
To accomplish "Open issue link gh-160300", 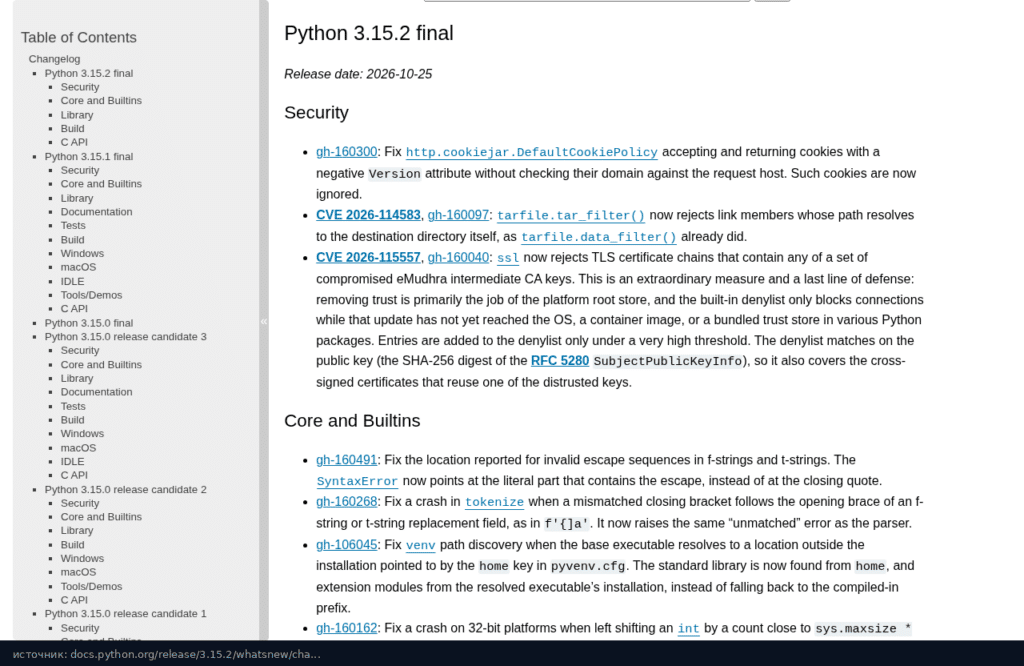I will click(x=346, y=151).
